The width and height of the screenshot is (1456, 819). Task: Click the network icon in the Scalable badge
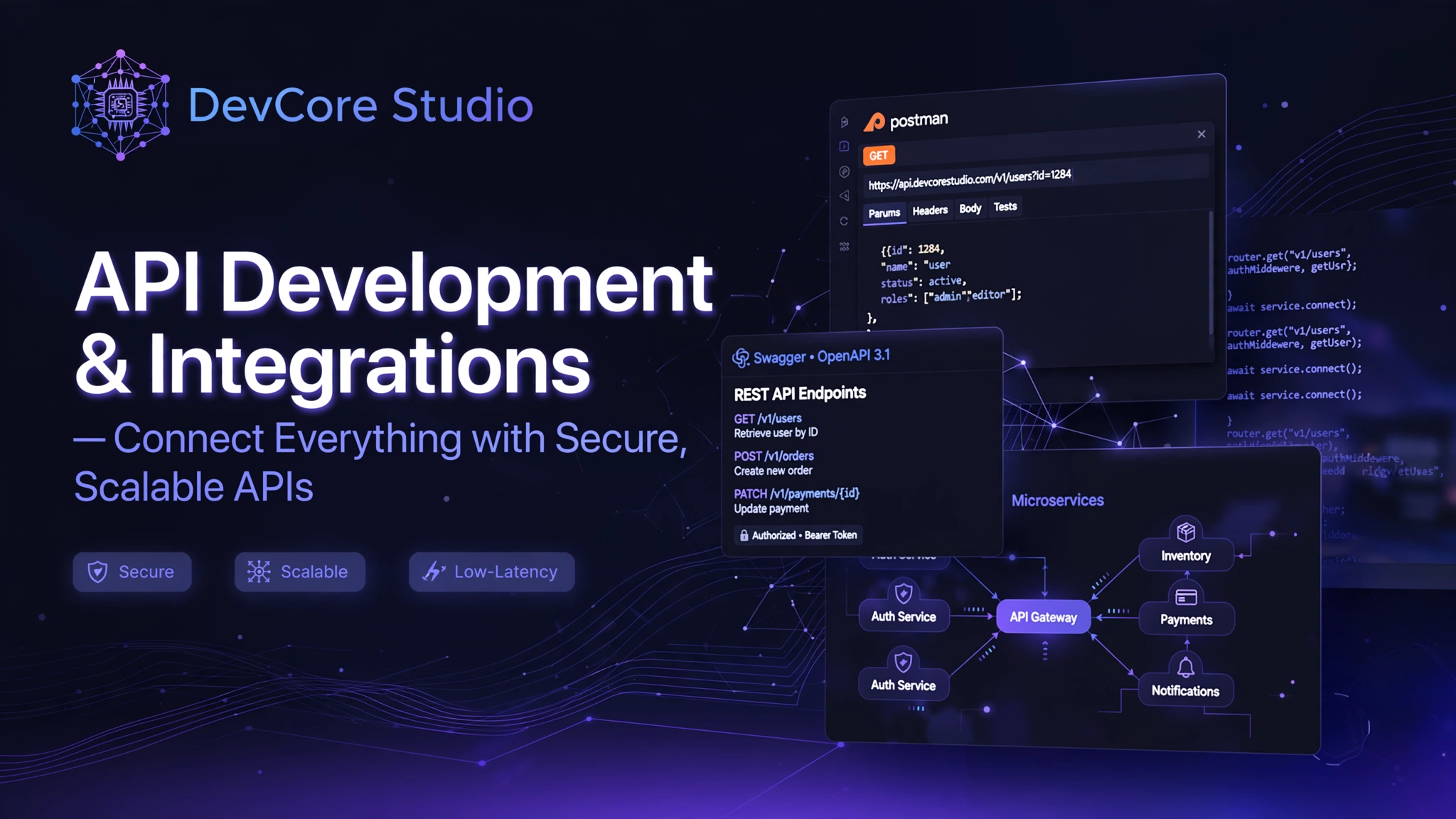pos(259,572)
